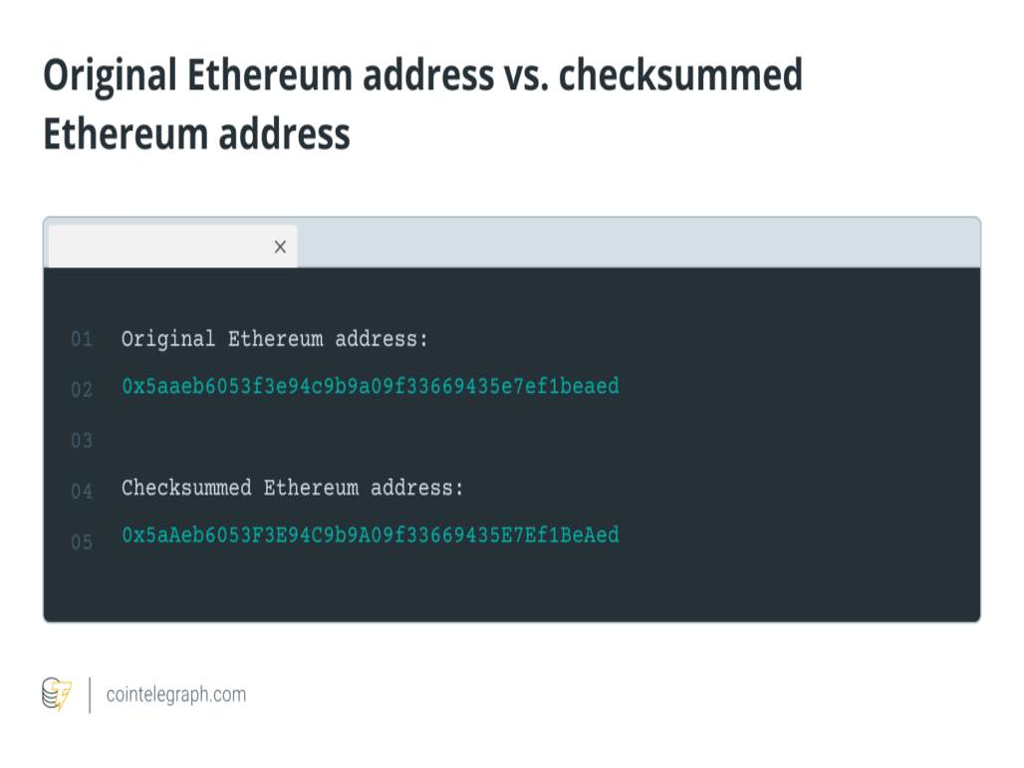Image resolution: width=1024 pixels, height=768 pixels.
Task: Click "Ethereum address" on headline's second line
Action: point(196,133)
